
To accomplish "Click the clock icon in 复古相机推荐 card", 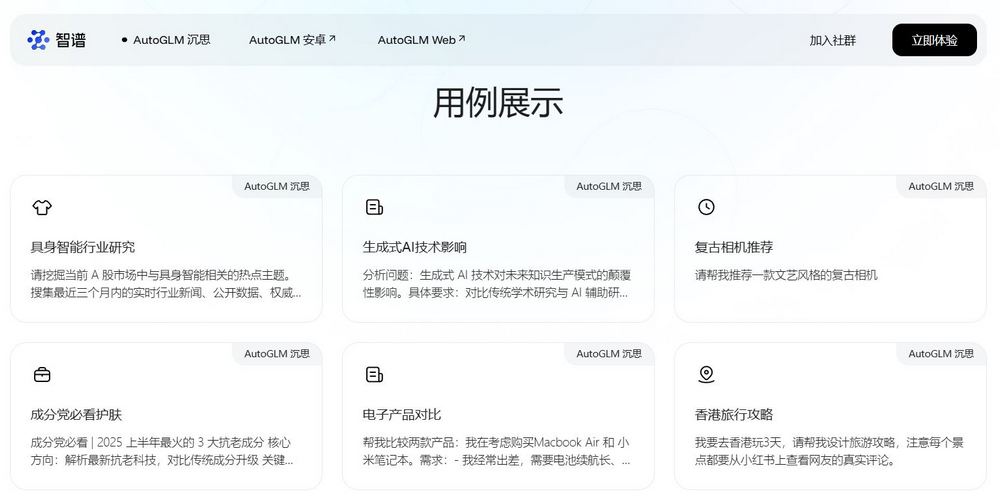I will (x=706, y=207).
